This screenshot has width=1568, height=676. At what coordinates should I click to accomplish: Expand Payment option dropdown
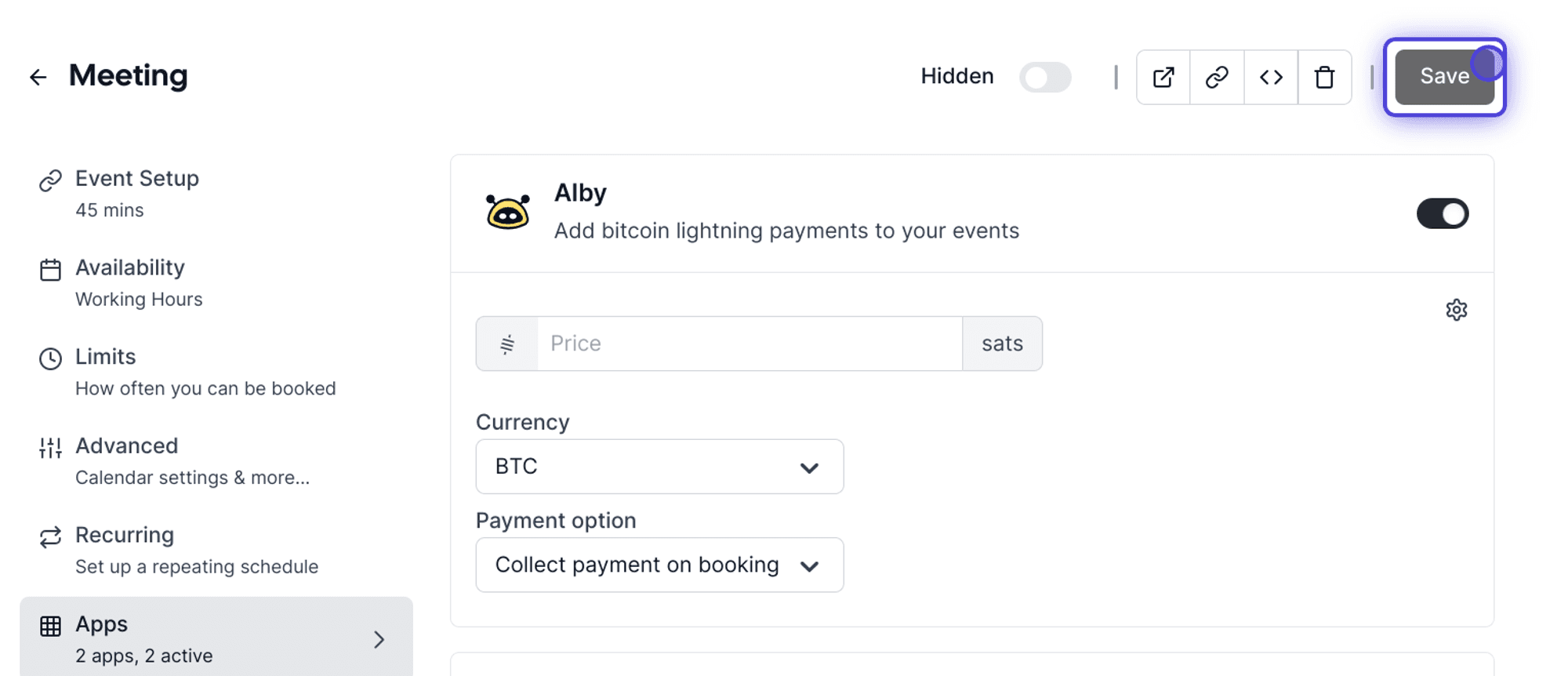click(659, 565)
